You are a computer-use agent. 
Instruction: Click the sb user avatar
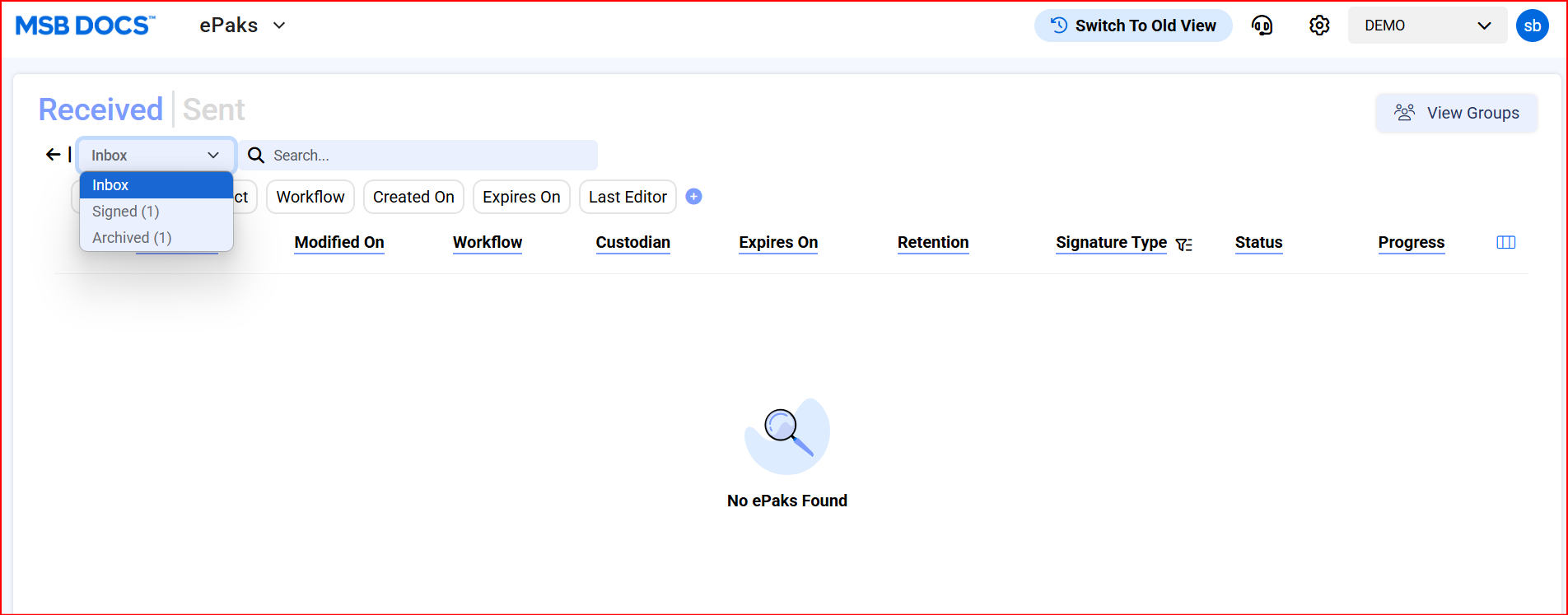(x=1532, y=26)
